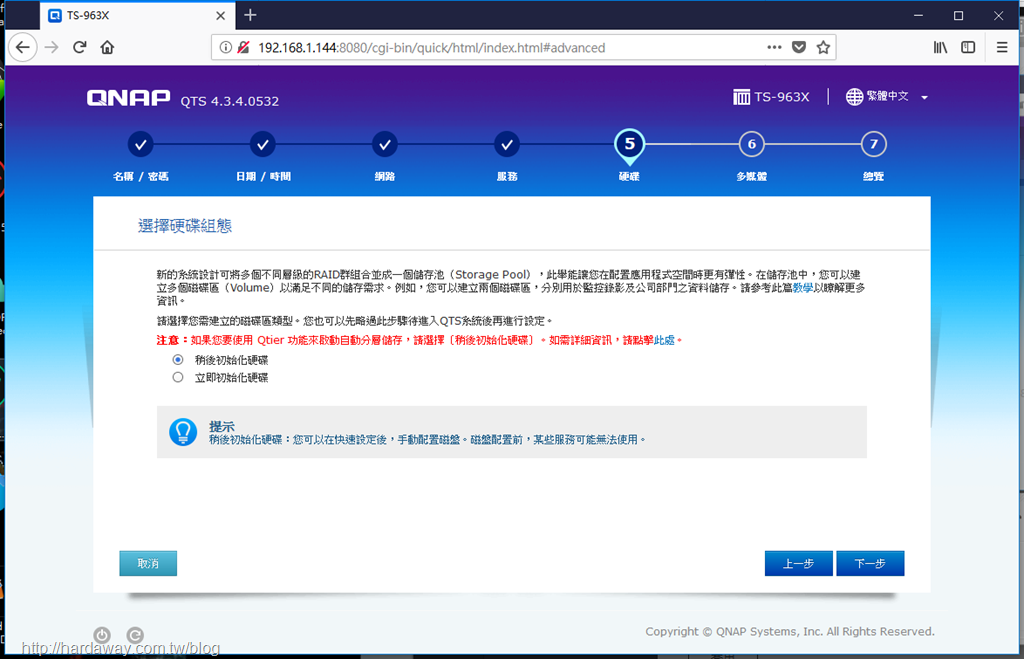Click the restart icon at the bottom left
Image resolution: width=1024 pixels, height=659 pixels.
click(x=135, y=635)
